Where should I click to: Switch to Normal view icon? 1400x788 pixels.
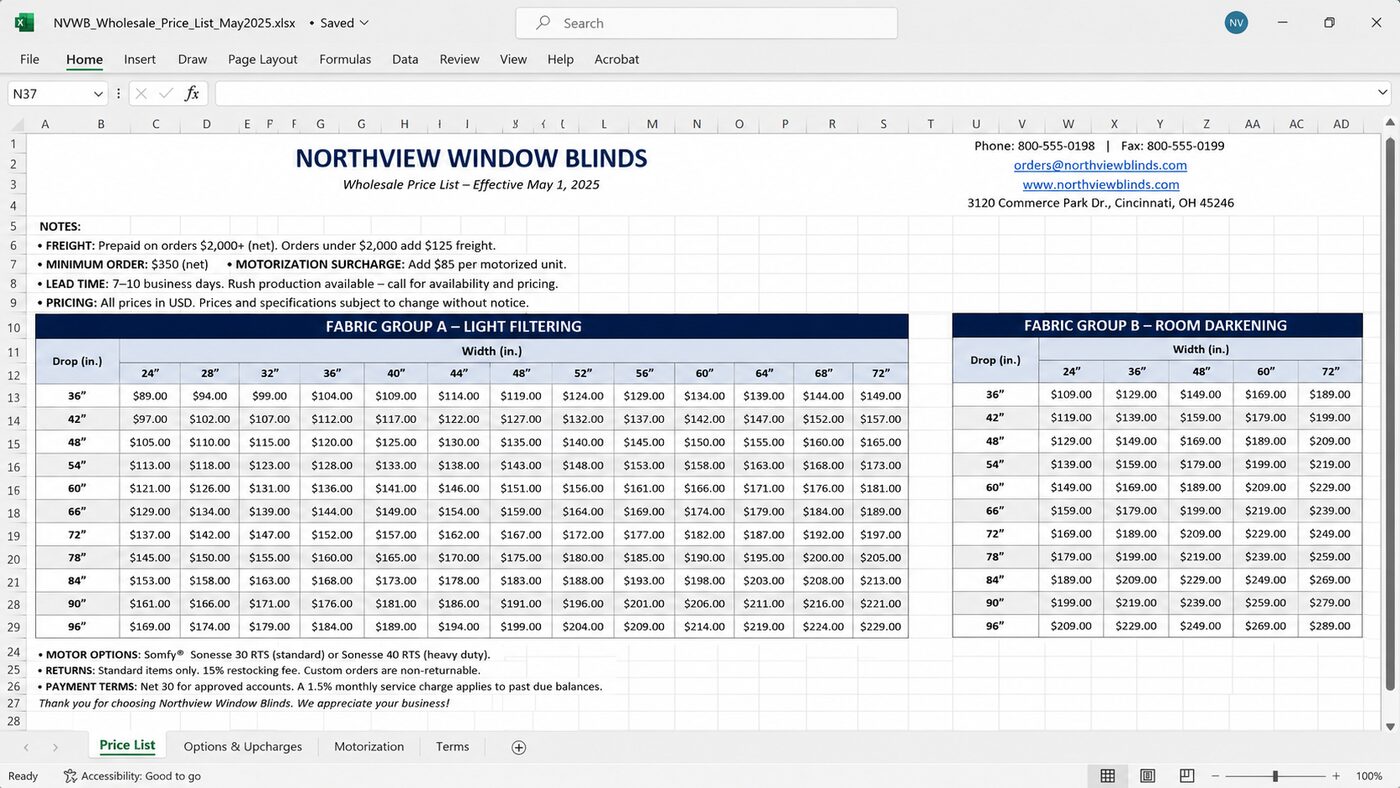[x=1107, y=776]
